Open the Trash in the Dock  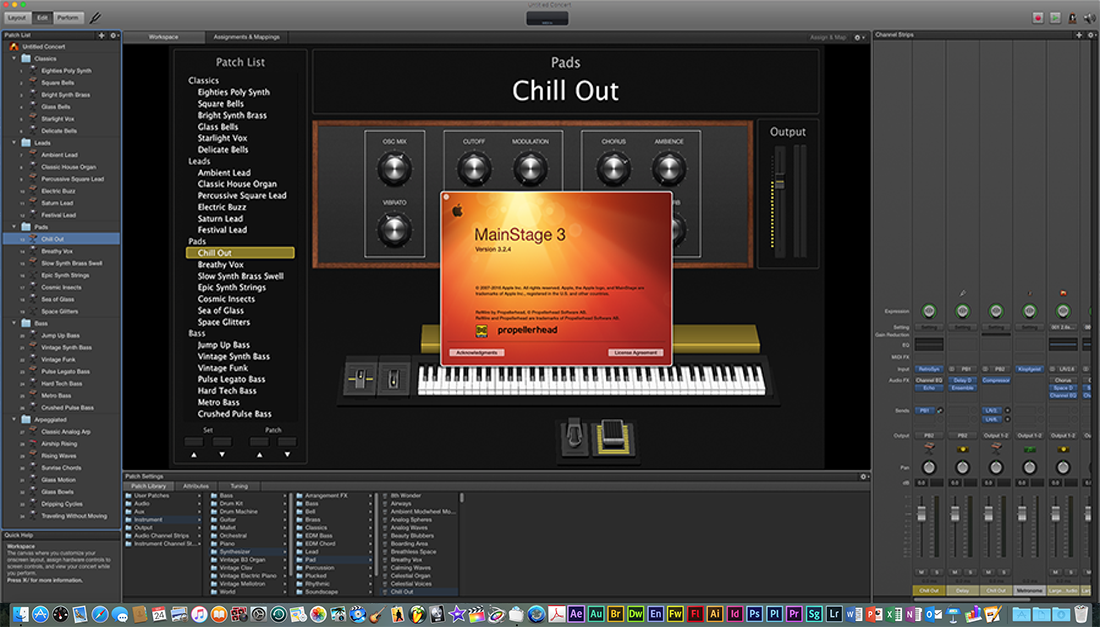click(x=1082, y=614)
